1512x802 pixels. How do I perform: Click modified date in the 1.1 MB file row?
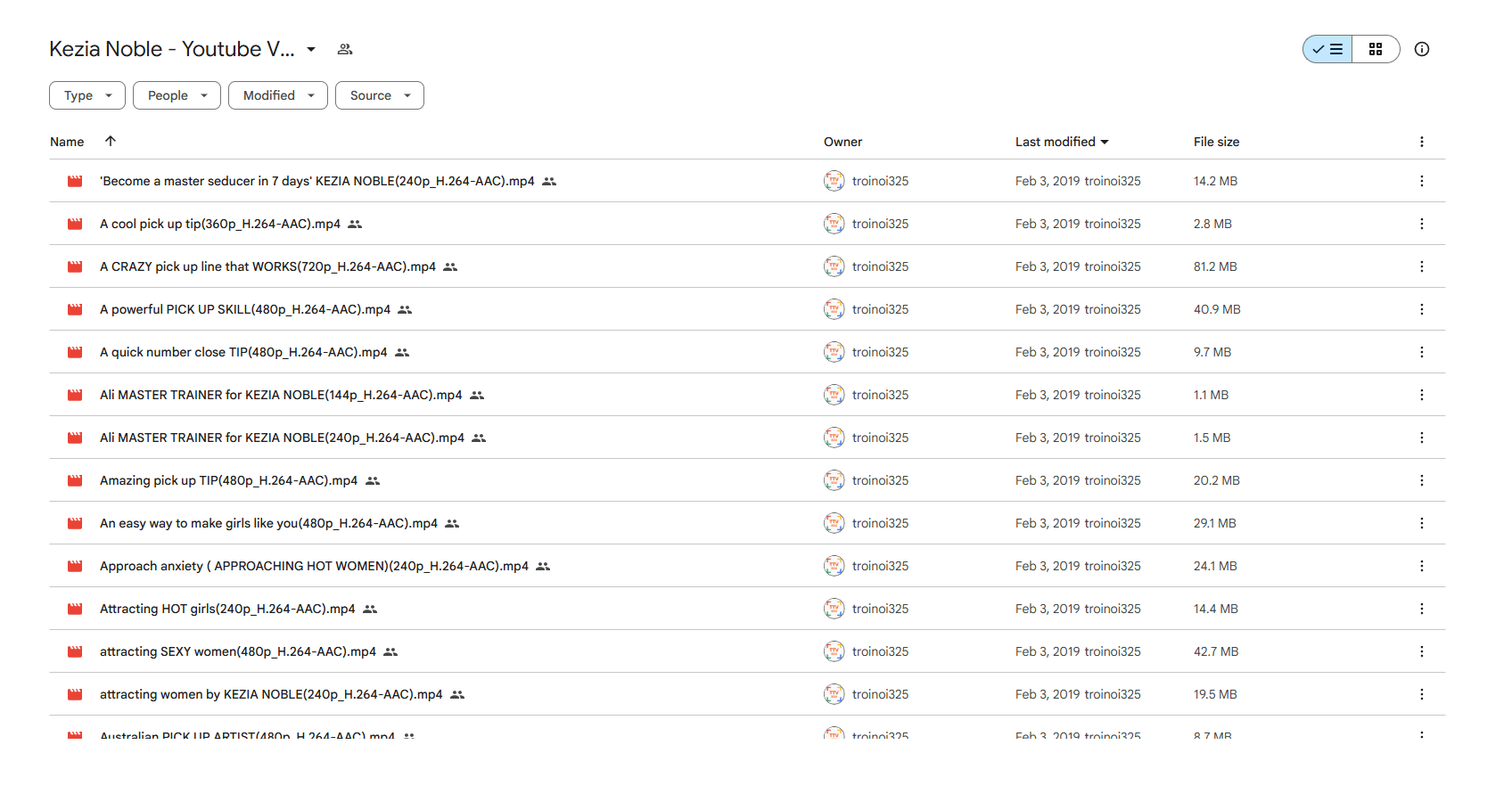pyautogui.click(x=1078, y=395)
